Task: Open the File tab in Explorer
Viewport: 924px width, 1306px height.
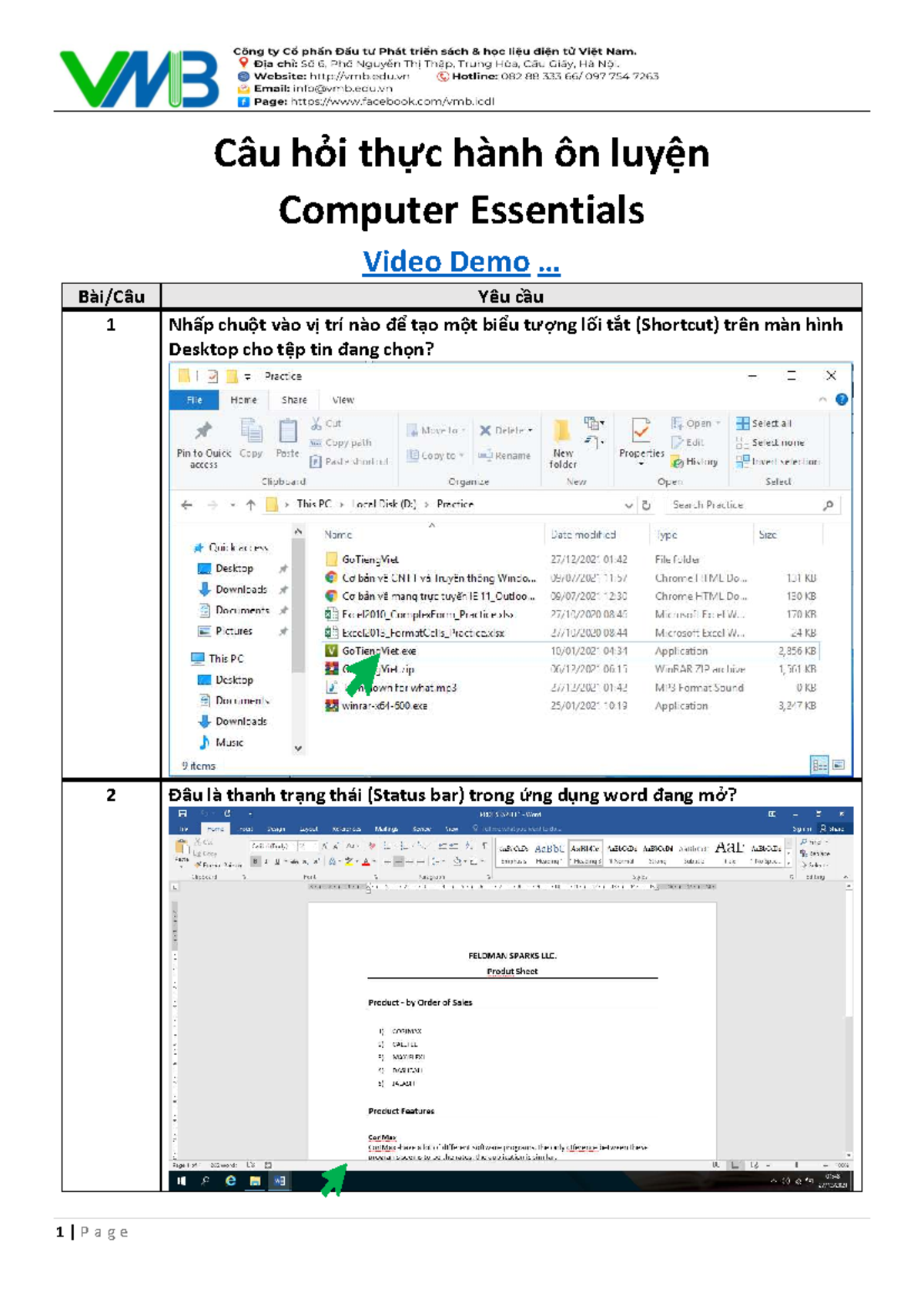Action: pos(194,400)
